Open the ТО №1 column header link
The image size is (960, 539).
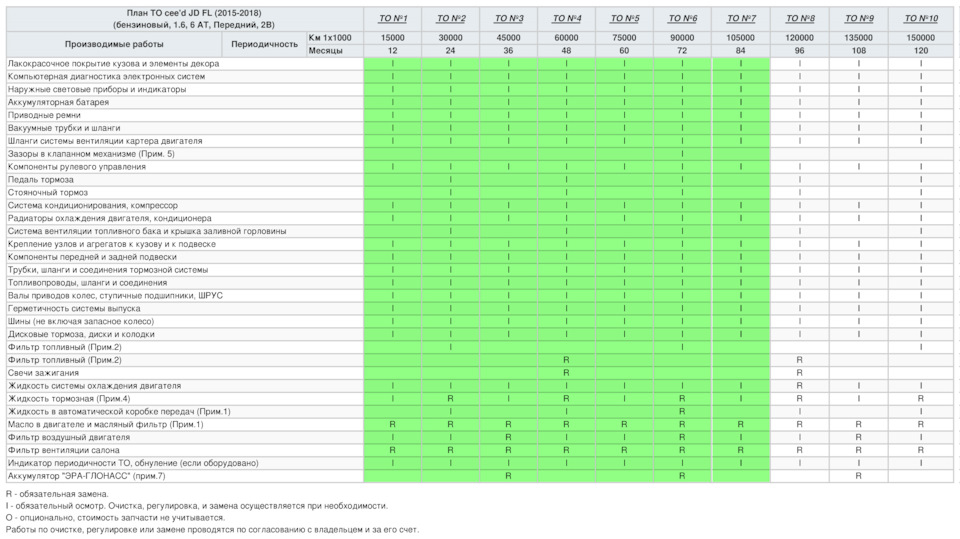(x=392, y=18)
